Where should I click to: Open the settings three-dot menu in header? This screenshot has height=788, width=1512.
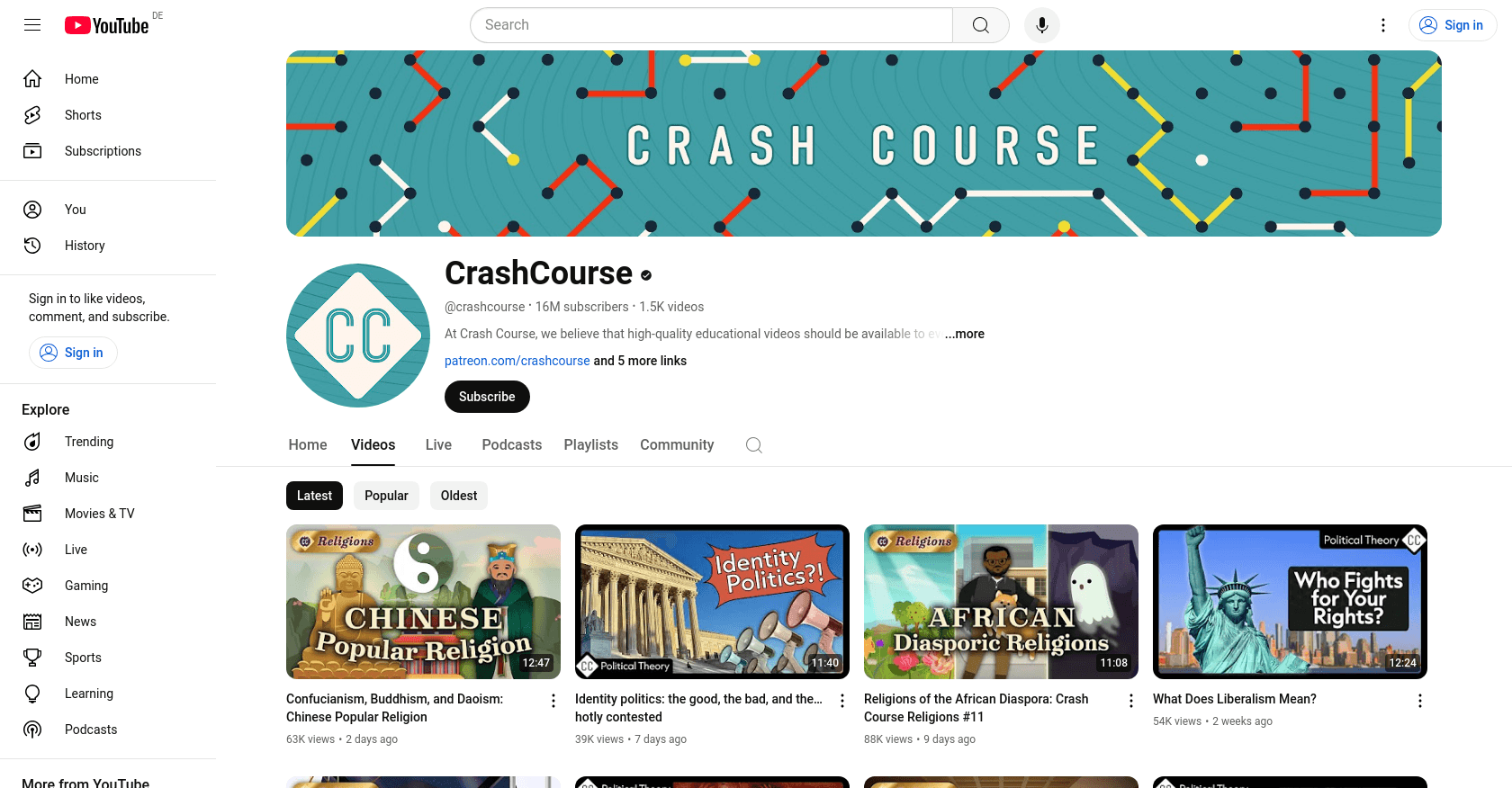tap(1383, 25)
